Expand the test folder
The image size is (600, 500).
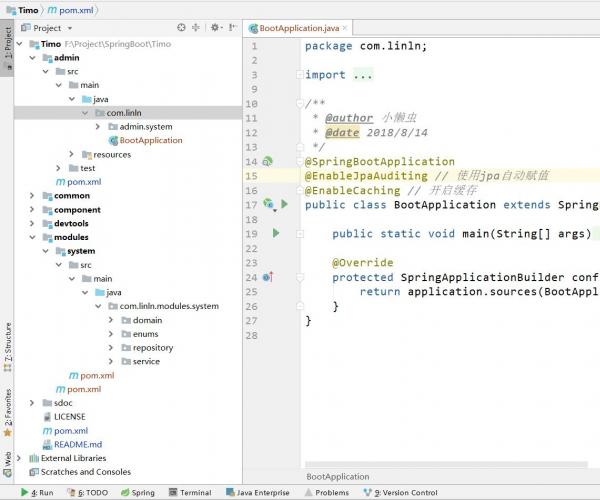click(58, 168)
